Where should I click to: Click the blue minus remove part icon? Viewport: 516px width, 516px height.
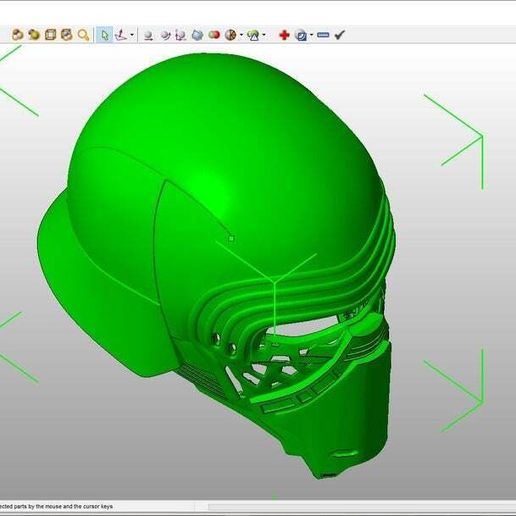(x=323, y=35)
